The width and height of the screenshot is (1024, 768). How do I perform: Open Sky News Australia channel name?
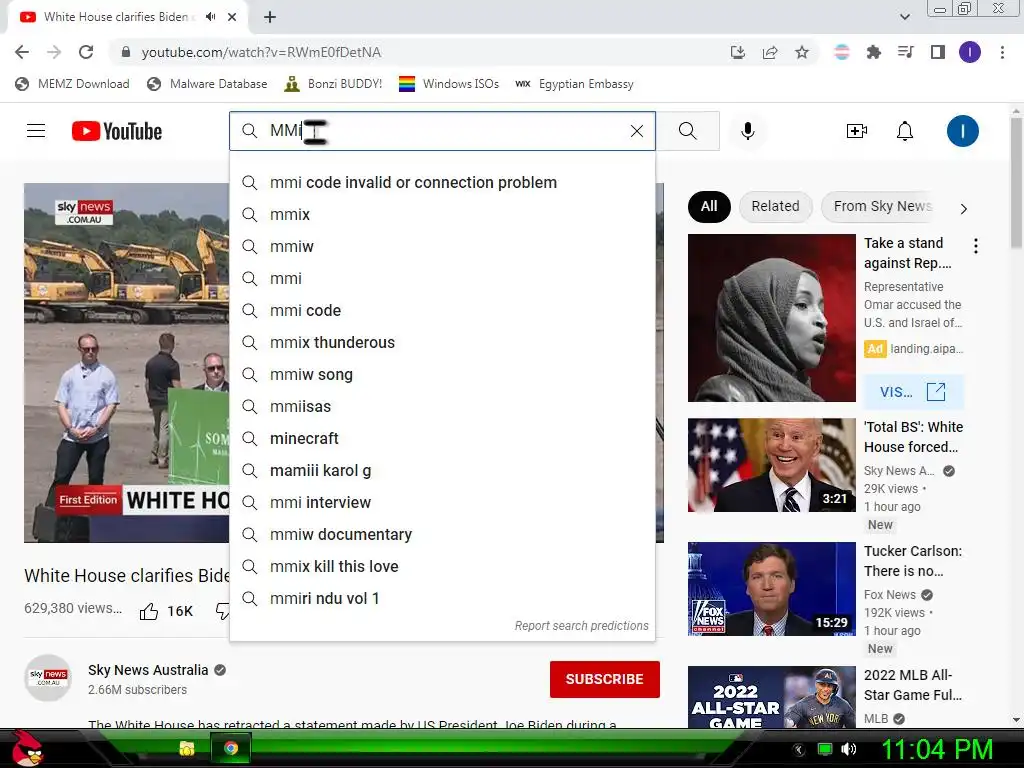148,670
